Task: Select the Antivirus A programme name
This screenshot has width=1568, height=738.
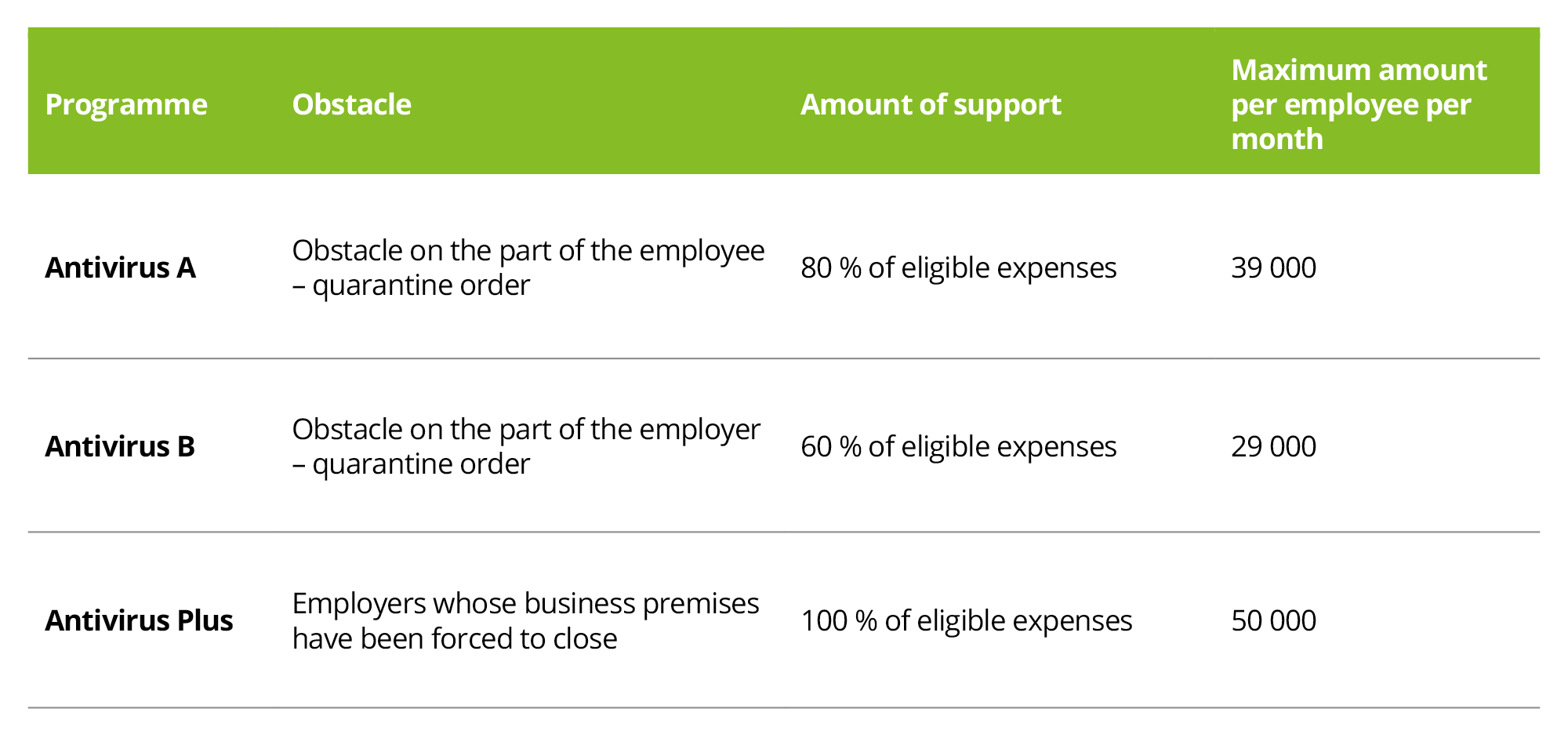Action: coord(120,268)
